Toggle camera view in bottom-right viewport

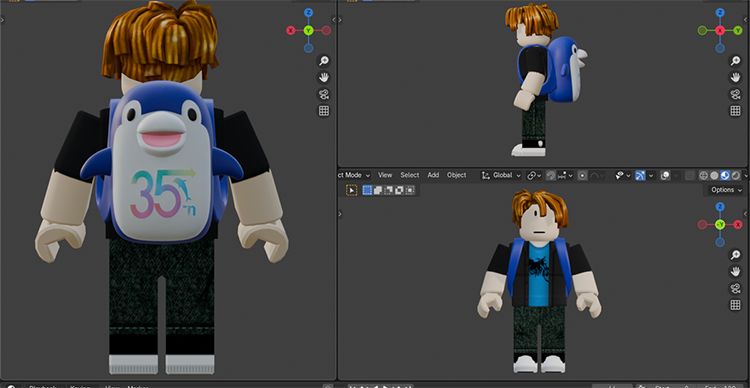[x=735, y=288]
